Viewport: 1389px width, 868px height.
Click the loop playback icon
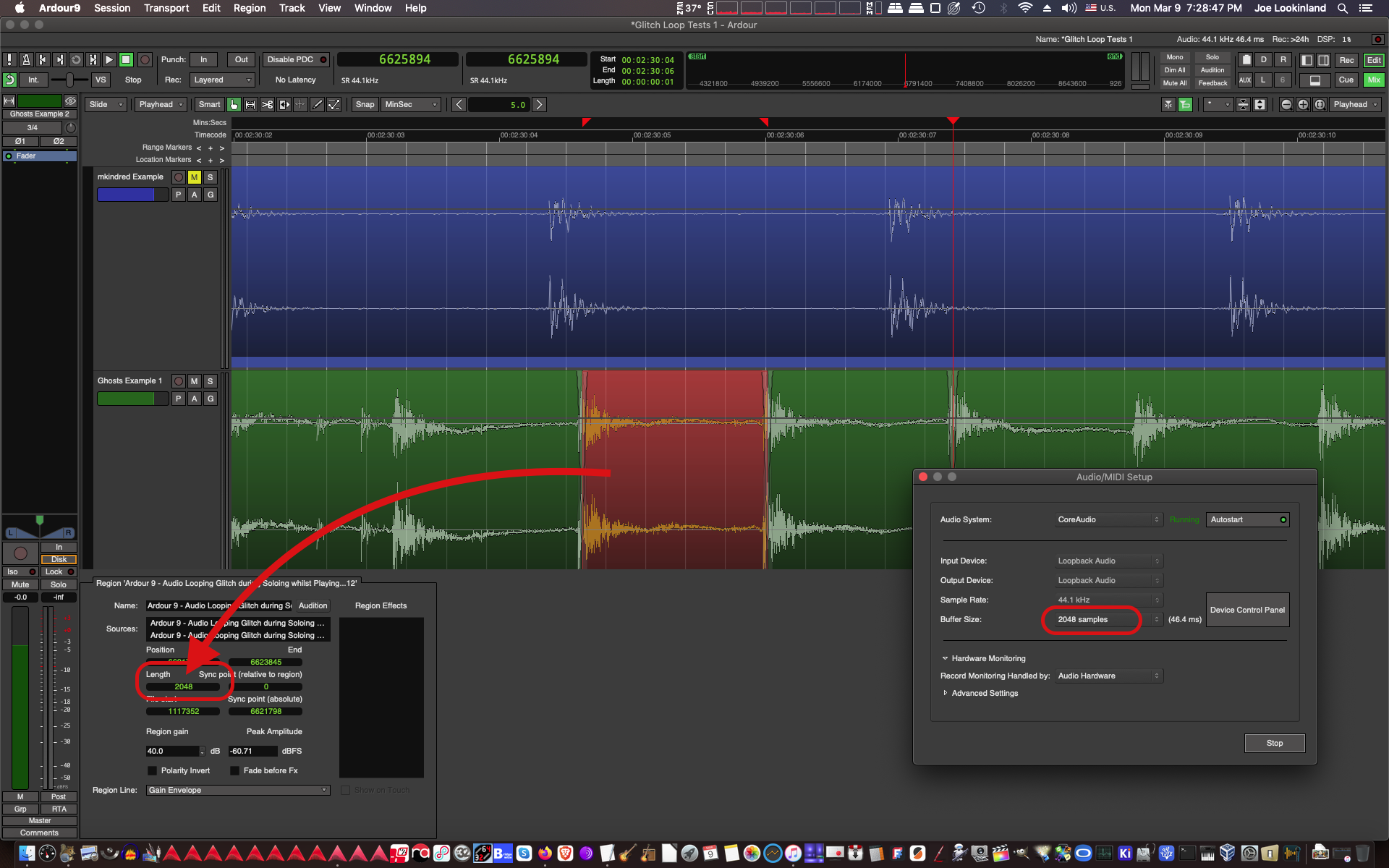[76, 60]
